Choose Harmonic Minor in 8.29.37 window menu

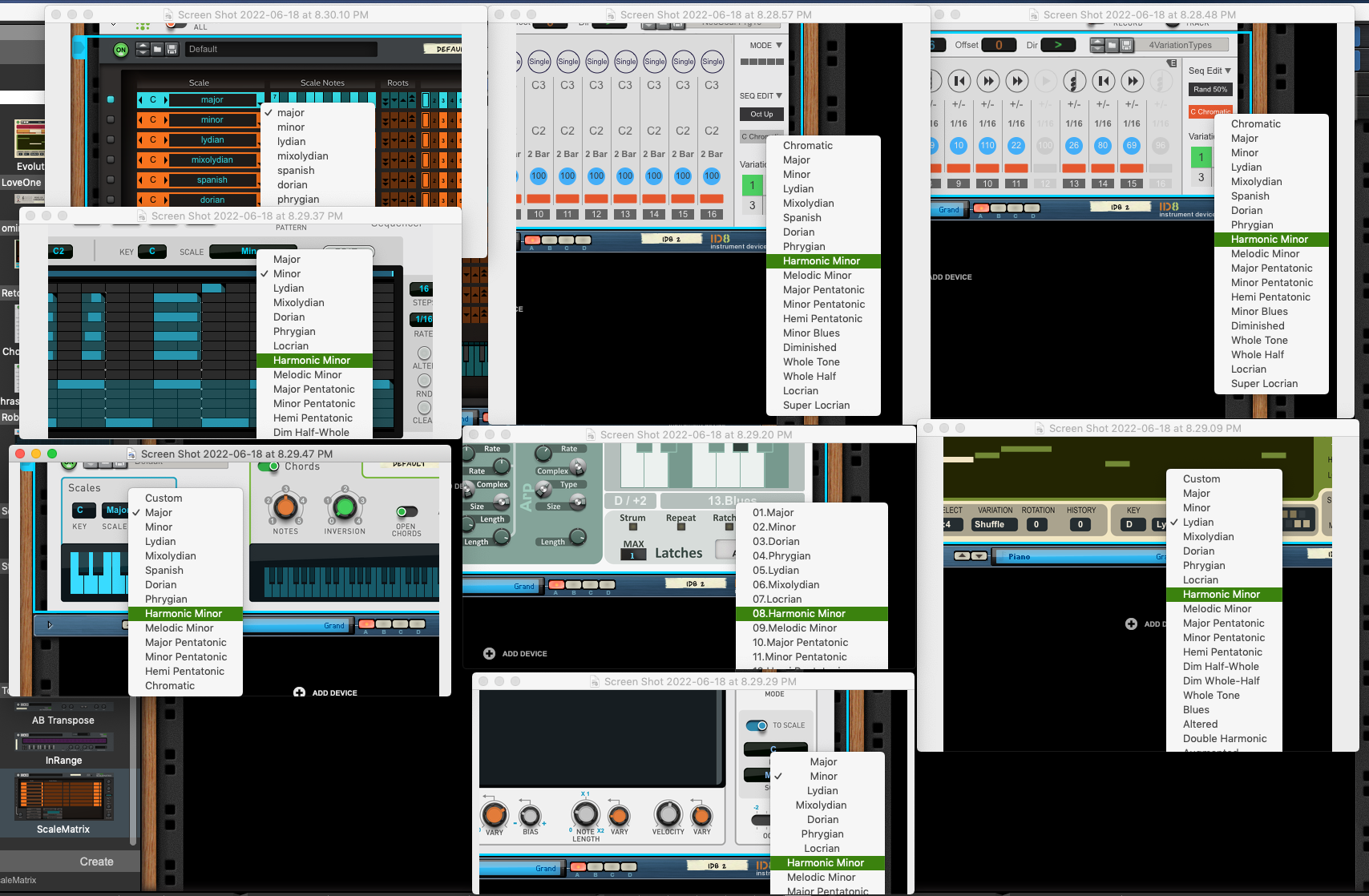pos(314,361)
